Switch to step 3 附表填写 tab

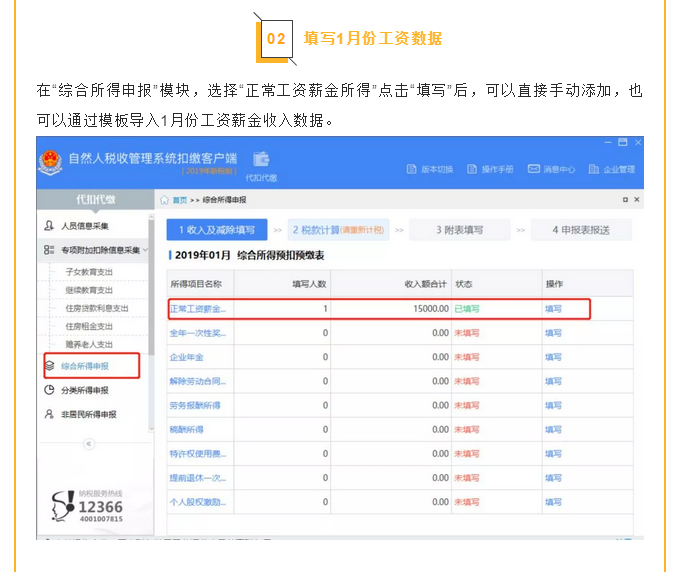(x=459, y=230)
